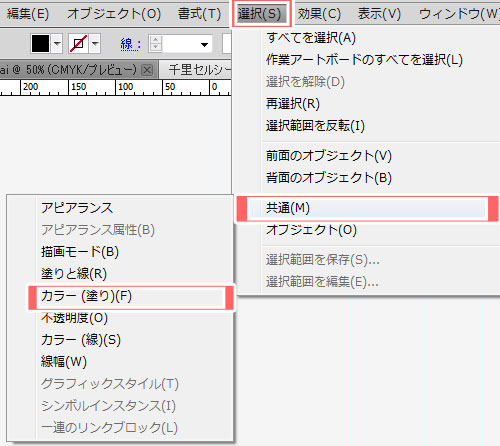Viewport: 500px width, 446px height.
Task: Click the 選択(S) menu
Action: (262, 14)
